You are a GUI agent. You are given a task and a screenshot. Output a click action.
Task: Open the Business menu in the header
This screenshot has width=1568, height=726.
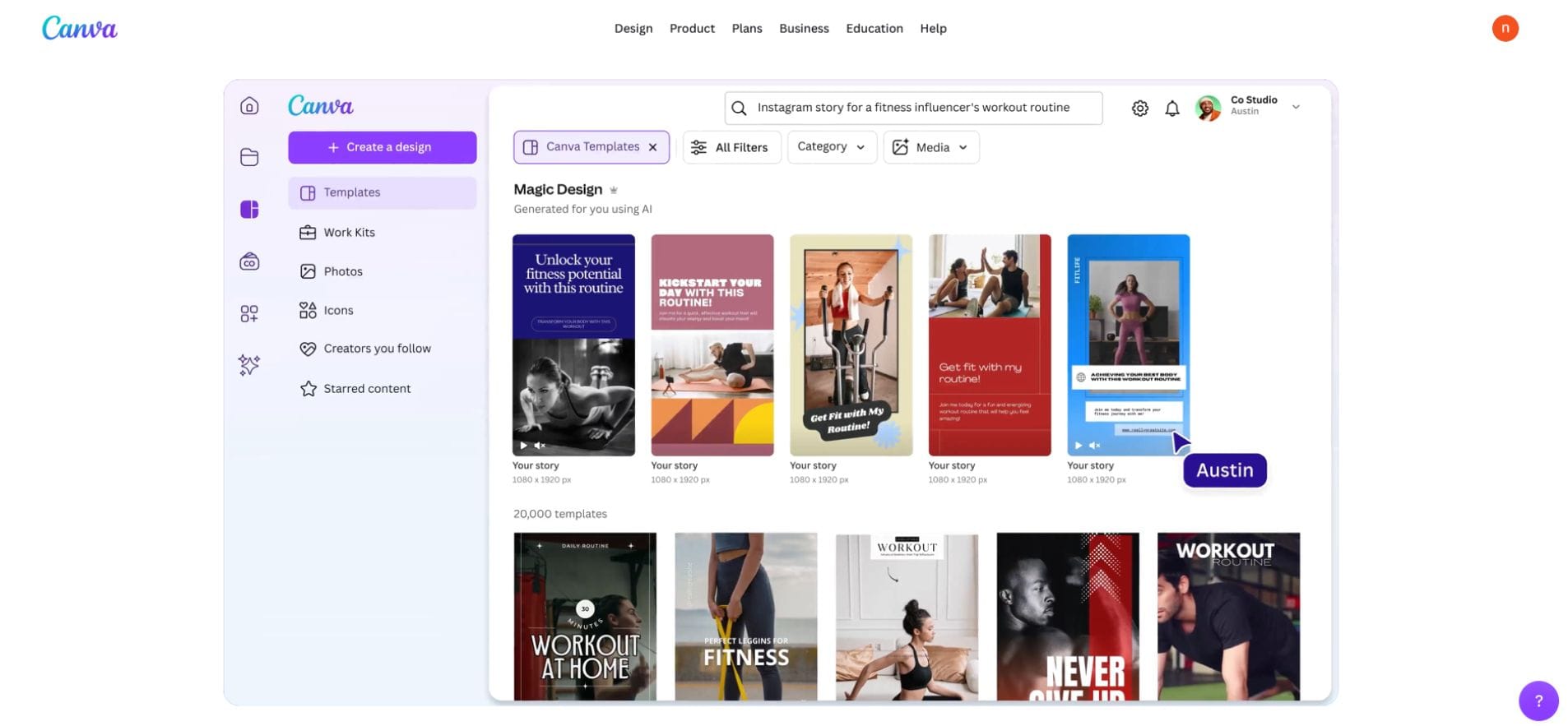click(803, 28)
